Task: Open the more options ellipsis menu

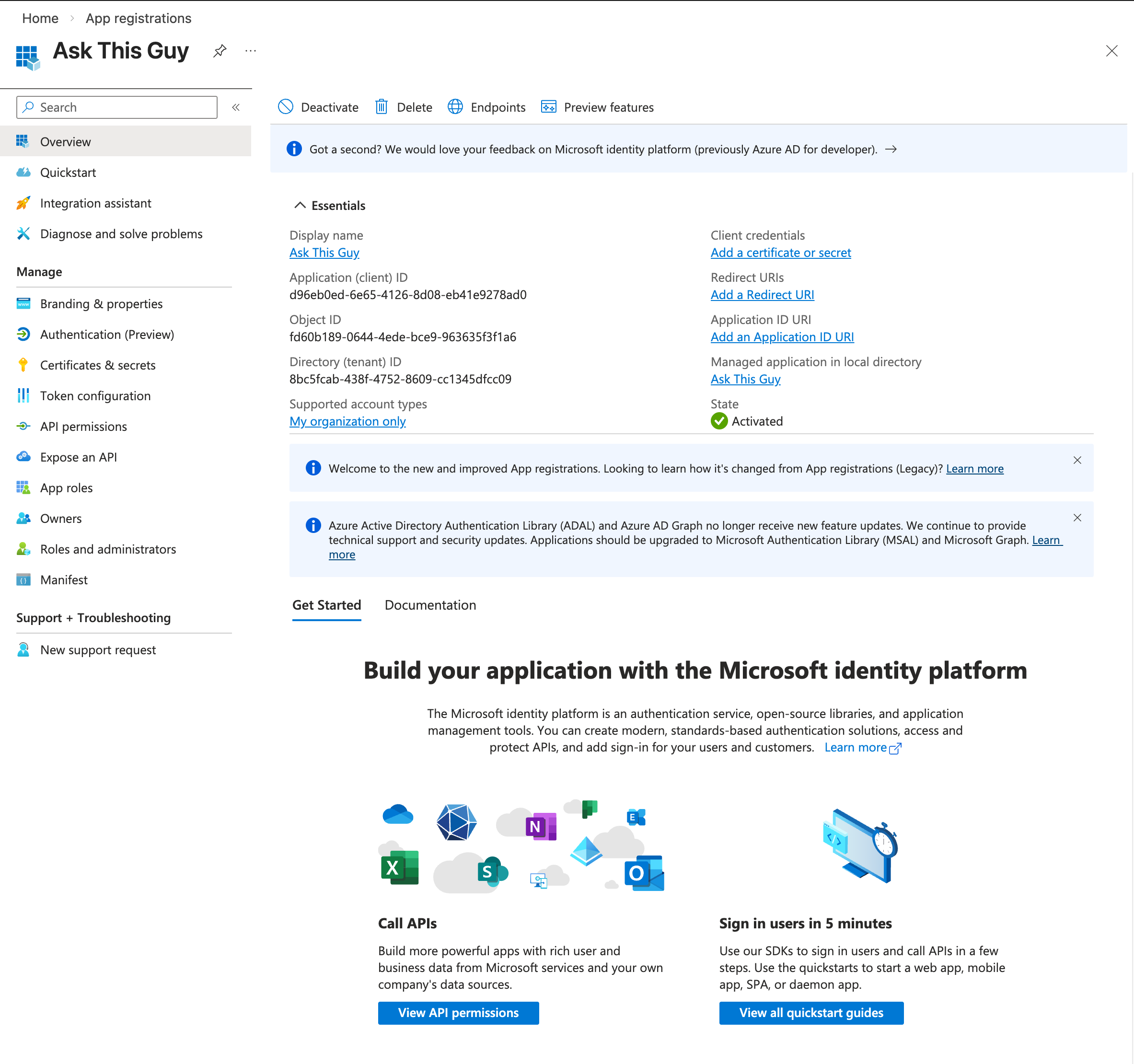Action: click(x=250, y=51)
